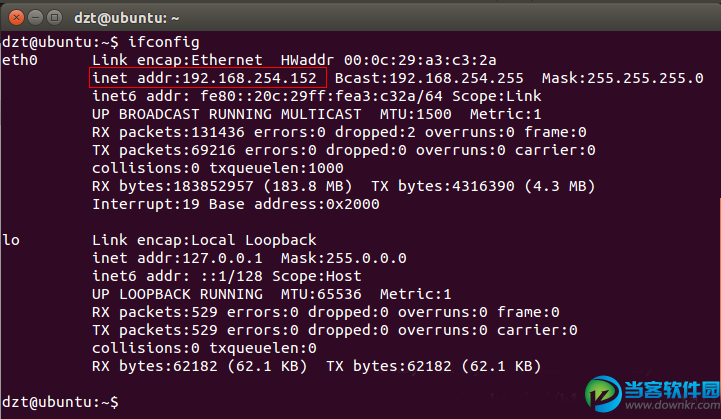Click the www.downkr.com watermark URL

[661, 408]
